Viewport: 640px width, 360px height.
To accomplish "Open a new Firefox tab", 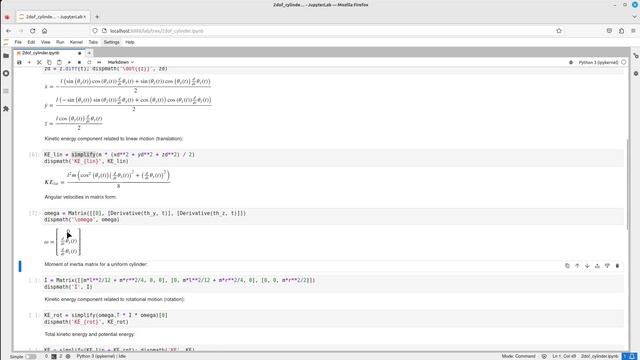I will tap(97, 17).
